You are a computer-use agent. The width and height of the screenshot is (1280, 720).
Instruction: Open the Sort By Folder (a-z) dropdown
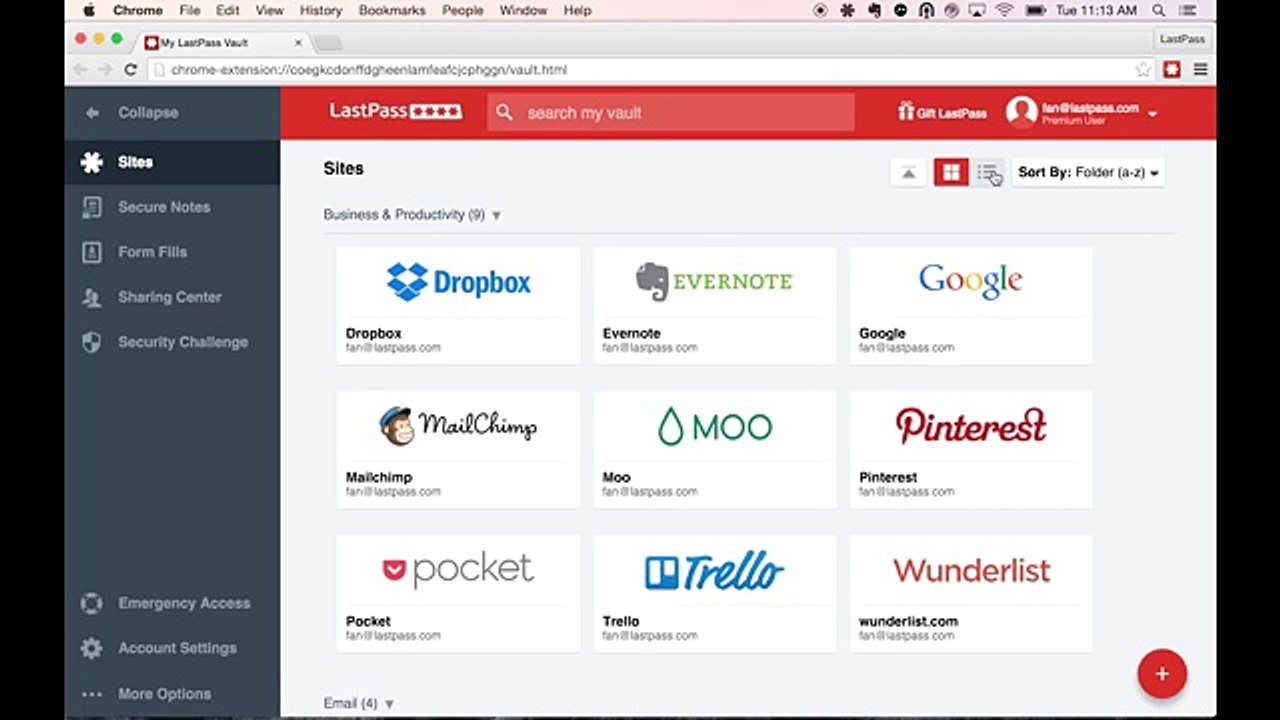[x=1088, y=173]
